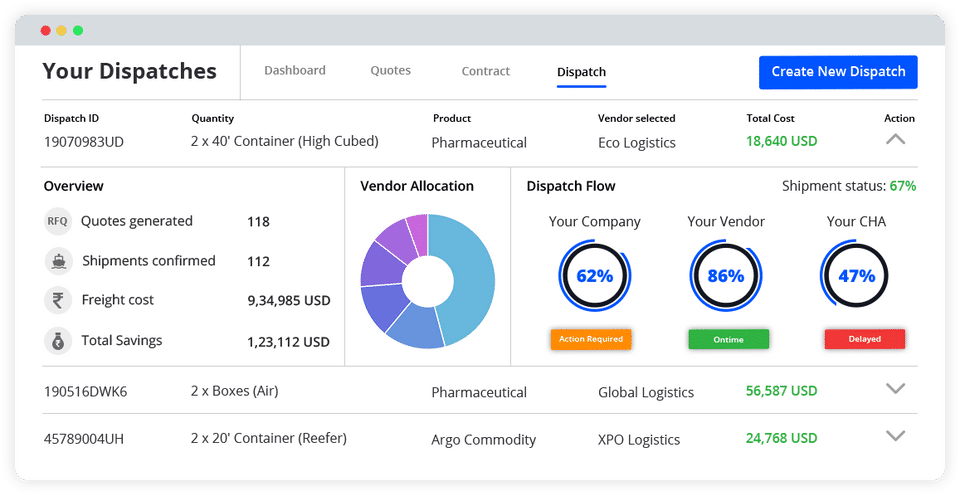Click the money bag Total Savings icon
This screenshot has height=495, width=960.
(58, 341)
